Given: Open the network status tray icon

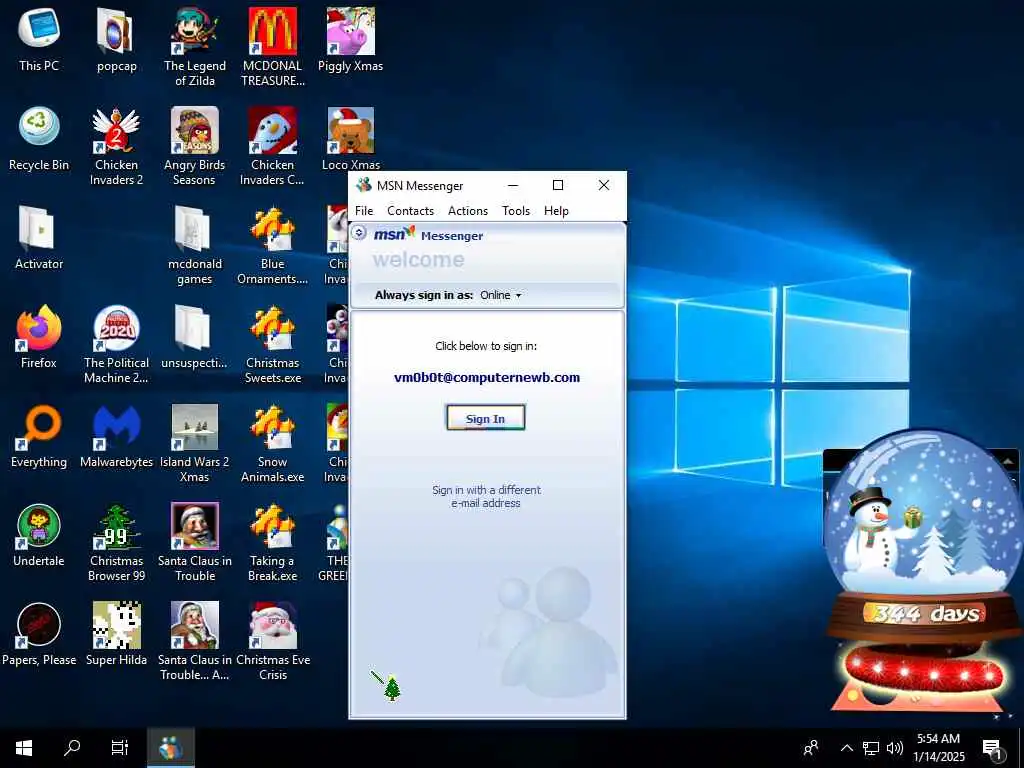Looking at the screenshot, I should tap(871, 748).
